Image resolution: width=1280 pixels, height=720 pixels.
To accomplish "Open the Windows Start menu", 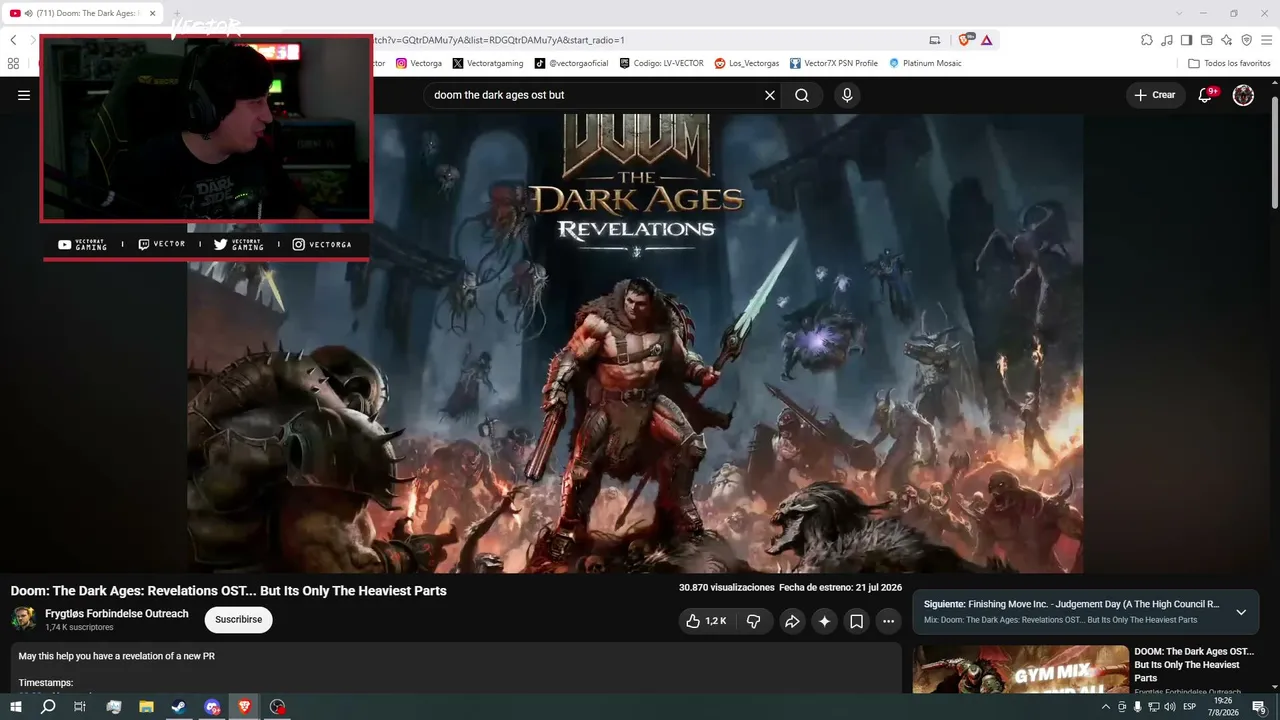I will (16, 707).
